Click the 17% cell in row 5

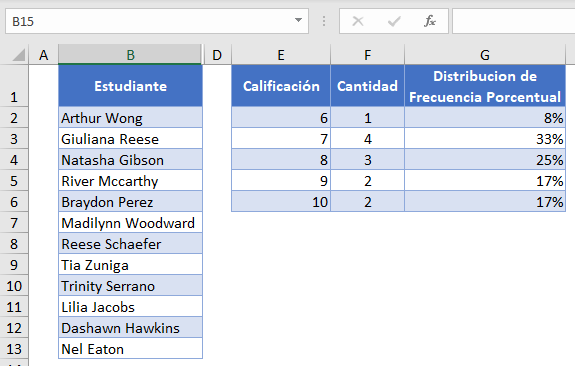click(485, 181)
